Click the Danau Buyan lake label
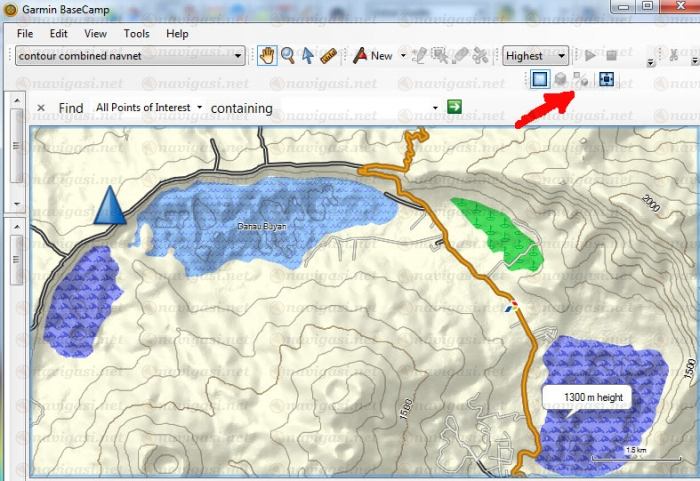The image size is (700, 481). coord(254,227)
